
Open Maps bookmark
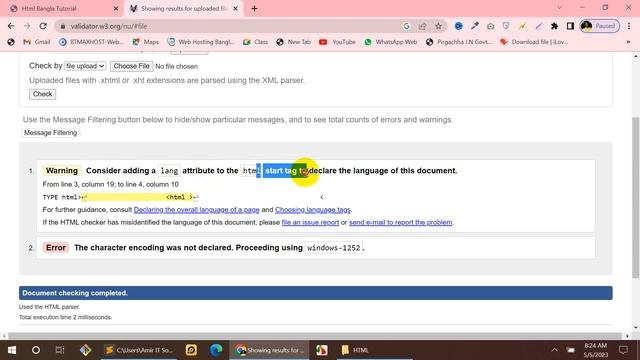click(x=146, y=42)
